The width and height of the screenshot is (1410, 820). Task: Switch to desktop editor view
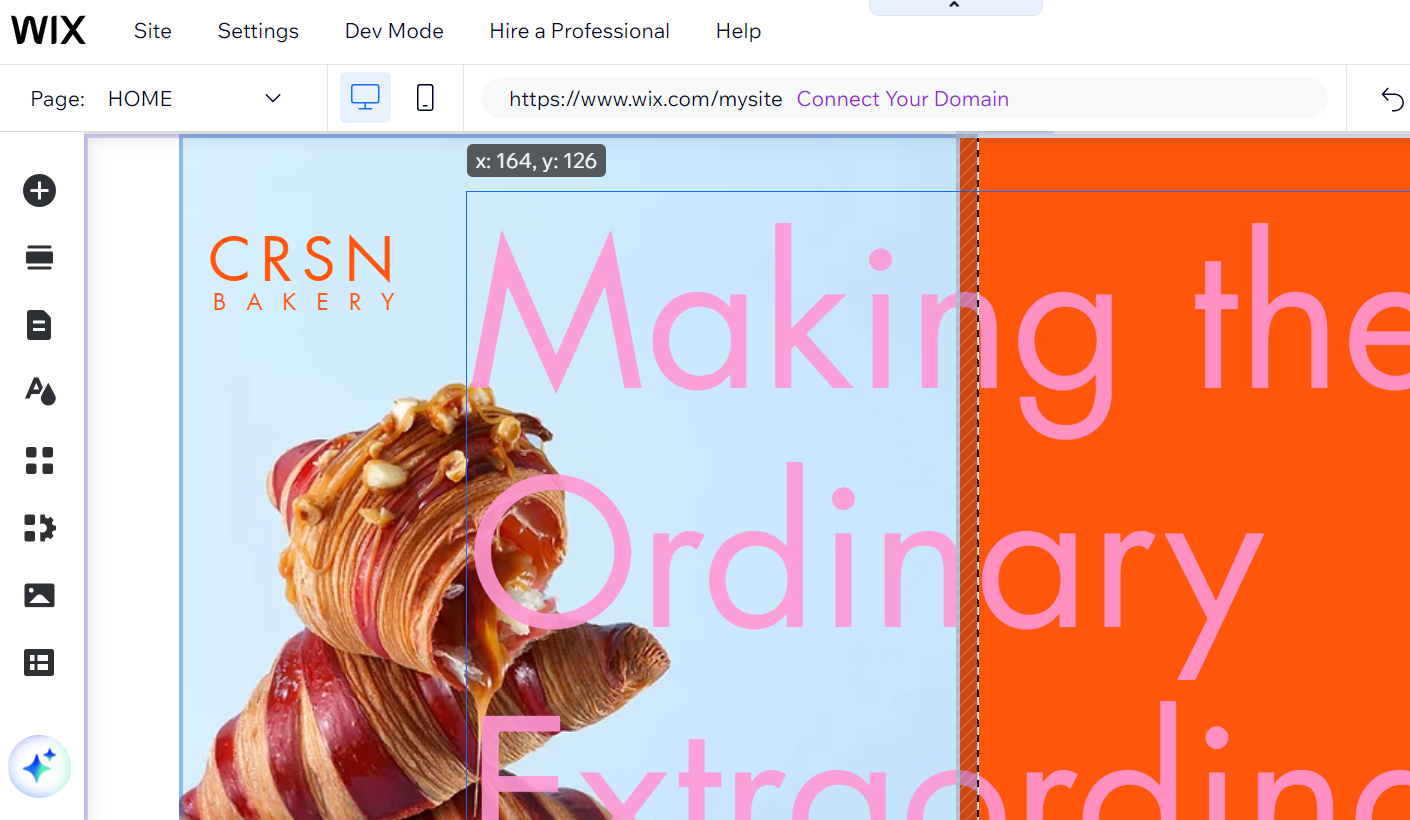(x=365, y=97)
